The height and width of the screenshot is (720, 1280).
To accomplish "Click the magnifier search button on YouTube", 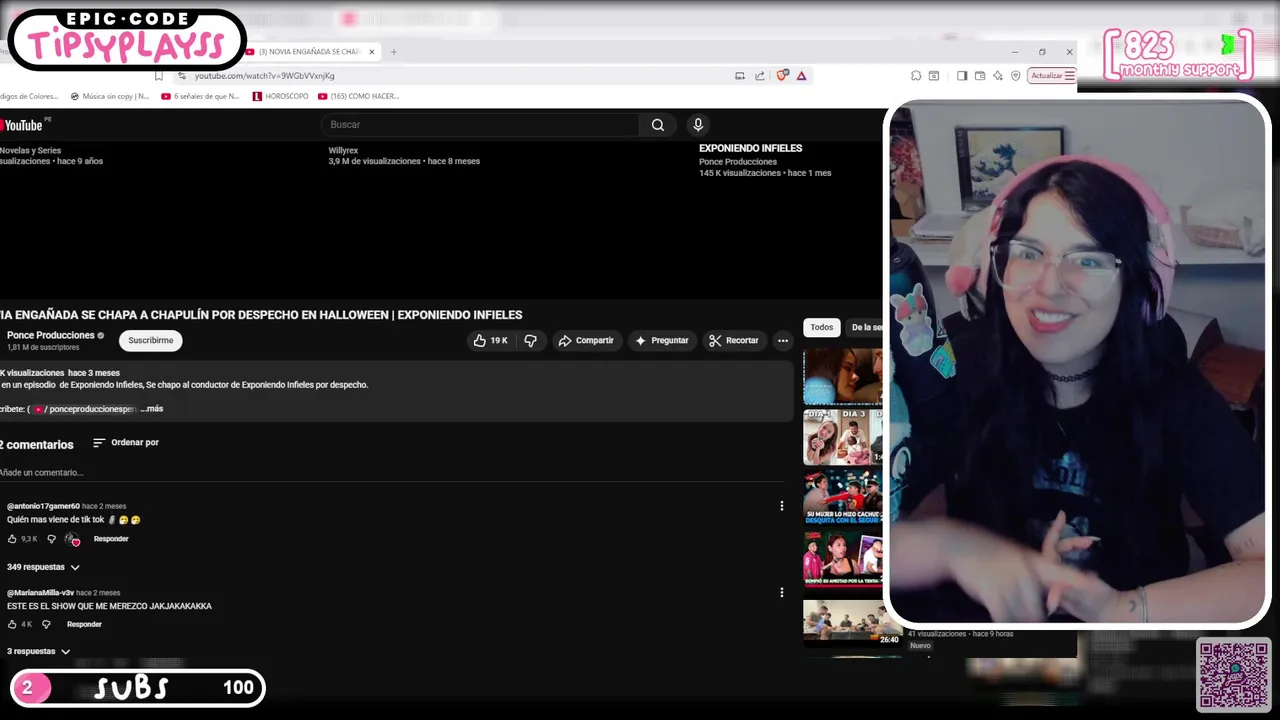I will coord(657,125).
